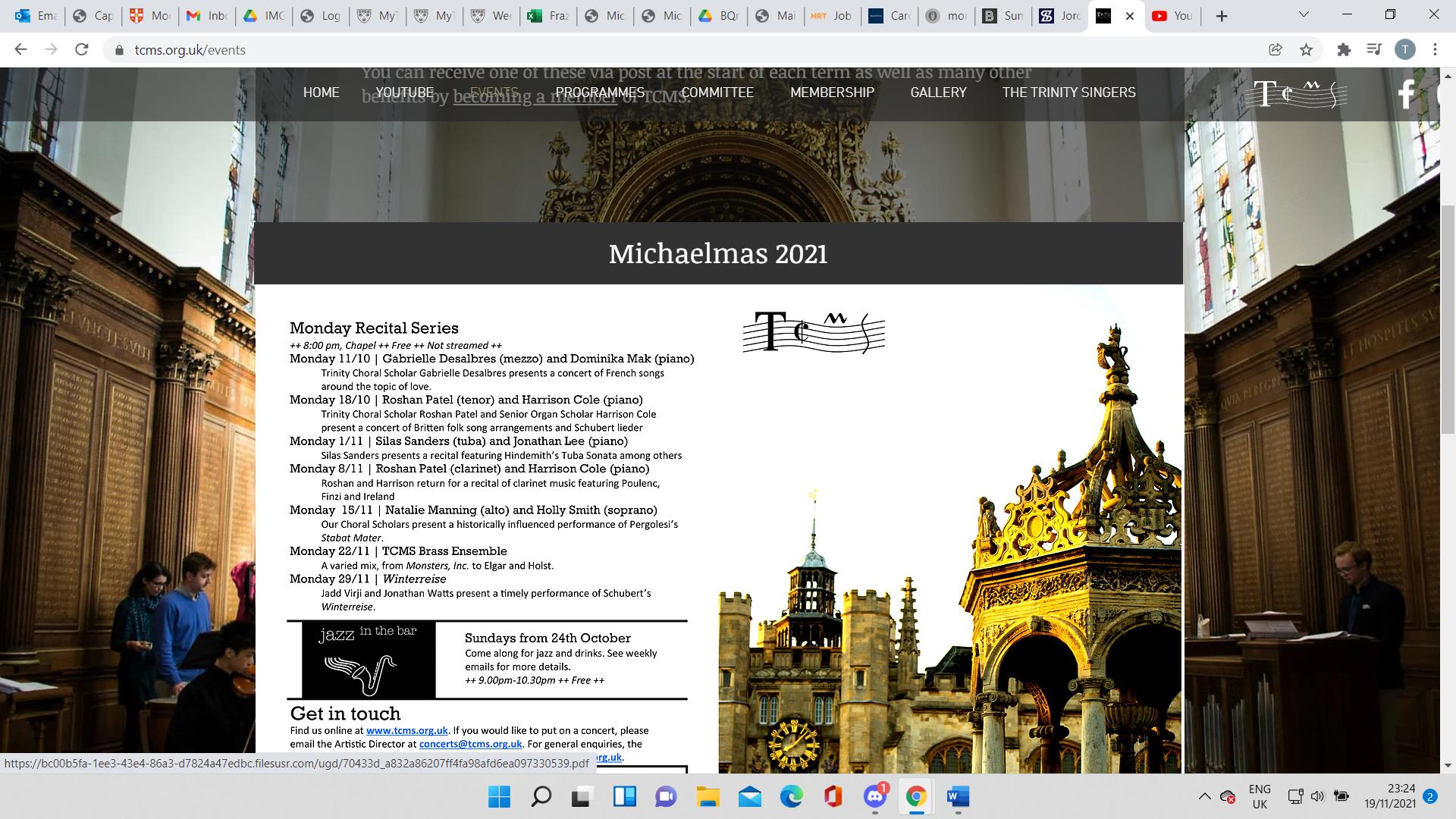1456x819 pixels.
Task: Click the share page icon
Action: (x=1276, y=50)
